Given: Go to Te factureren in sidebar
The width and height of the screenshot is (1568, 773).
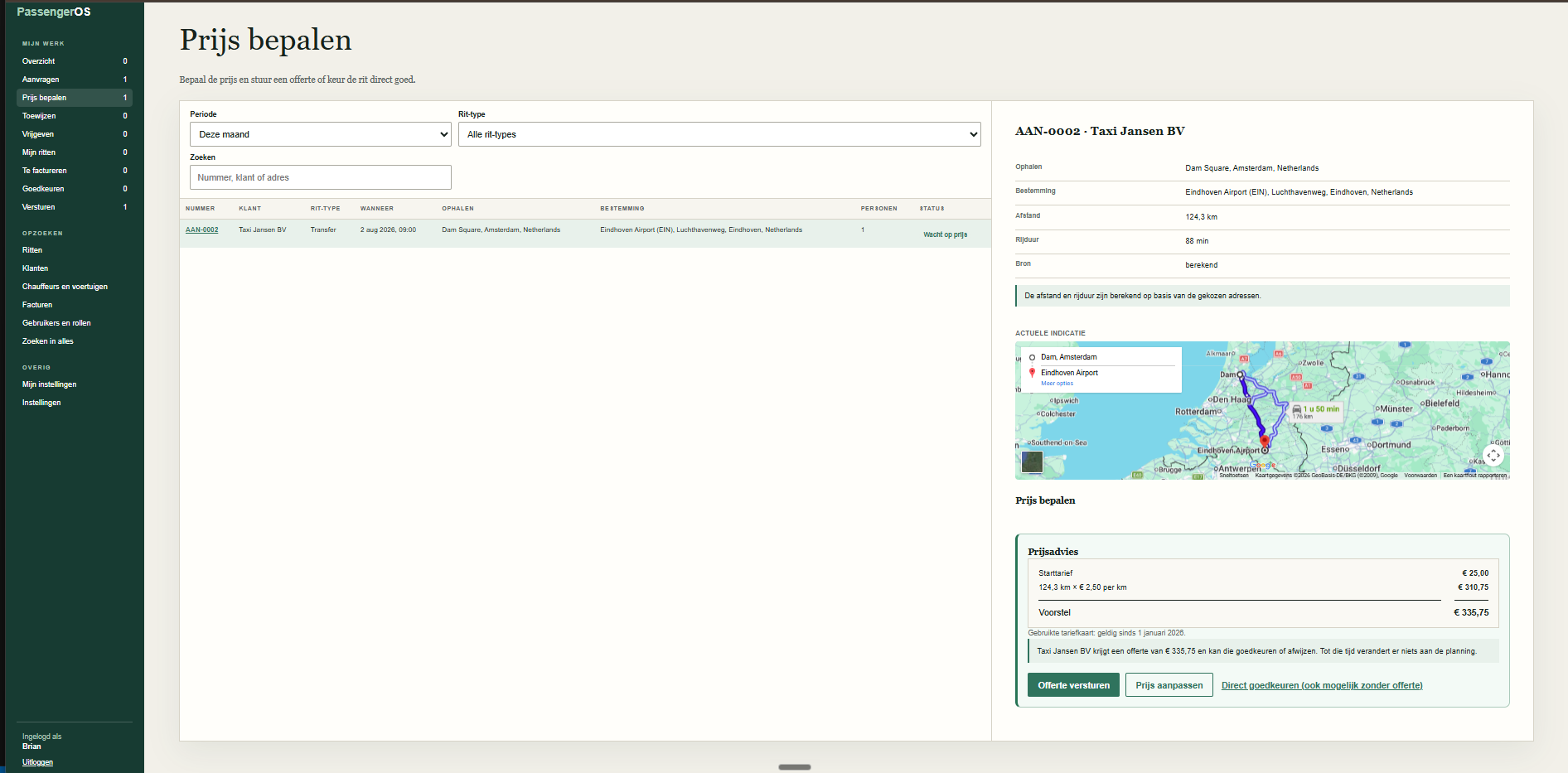Looking at the screenshot, I should click(75, 171).
